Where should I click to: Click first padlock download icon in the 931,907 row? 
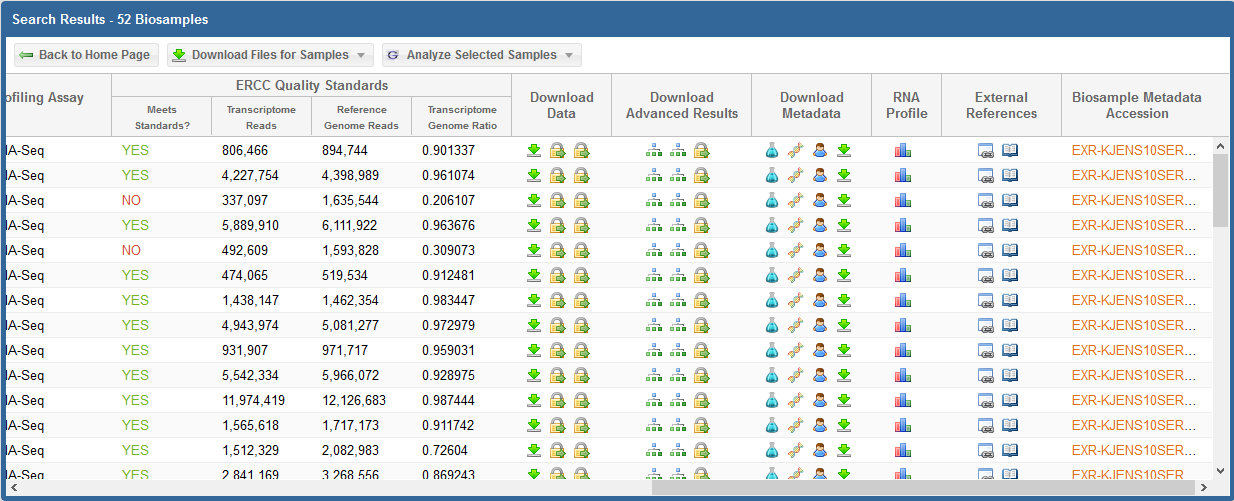tap(557, 351)
